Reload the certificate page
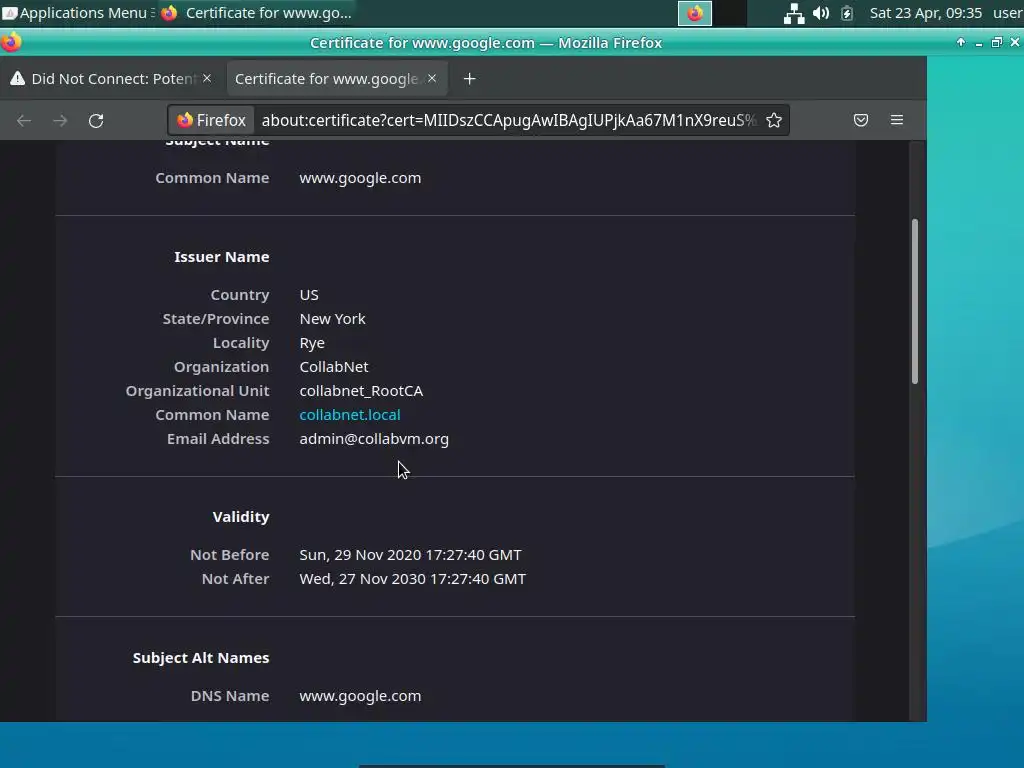The image size is (1024, 768). (x=96, y=121)
